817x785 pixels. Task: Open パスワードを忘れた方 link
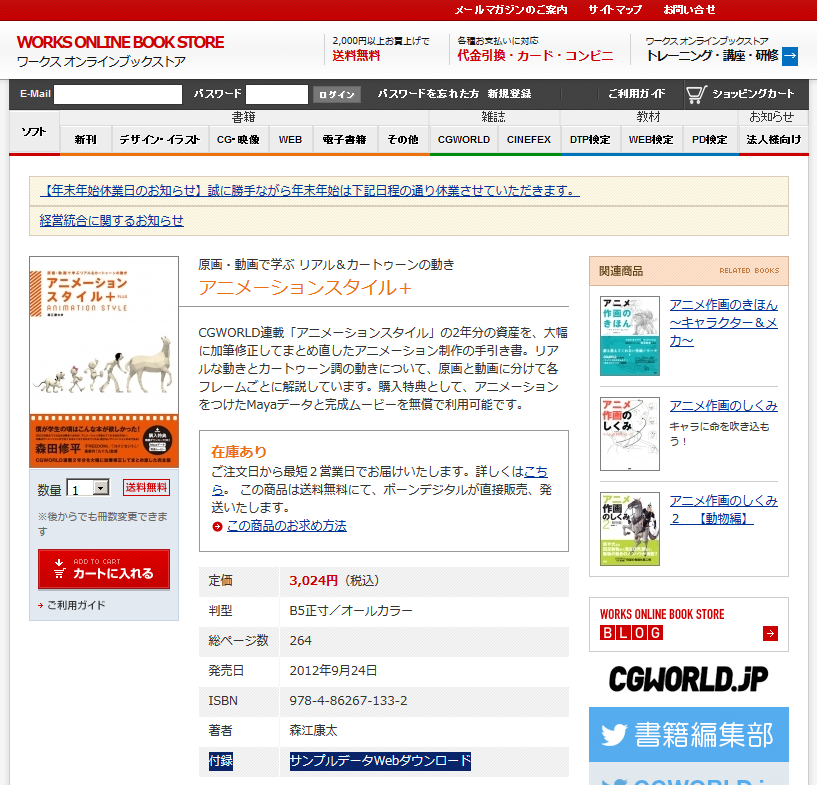coord(428,94)
